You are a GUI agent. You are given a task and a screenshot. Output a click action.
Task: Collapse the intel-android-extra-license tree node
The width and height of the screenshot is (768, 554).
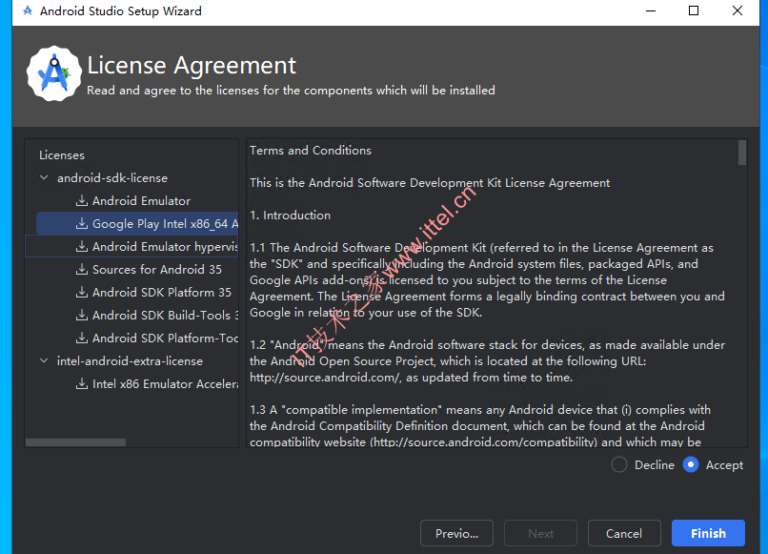tap(44, 361)
